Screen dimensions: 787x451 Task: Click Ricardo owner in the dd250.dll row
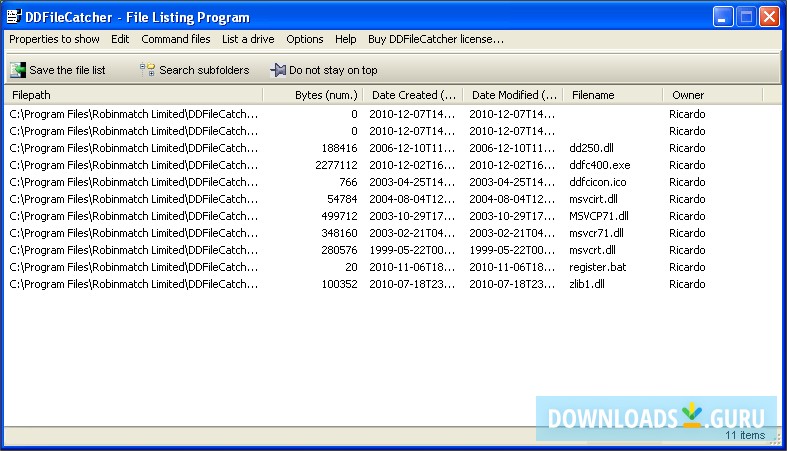687,148
